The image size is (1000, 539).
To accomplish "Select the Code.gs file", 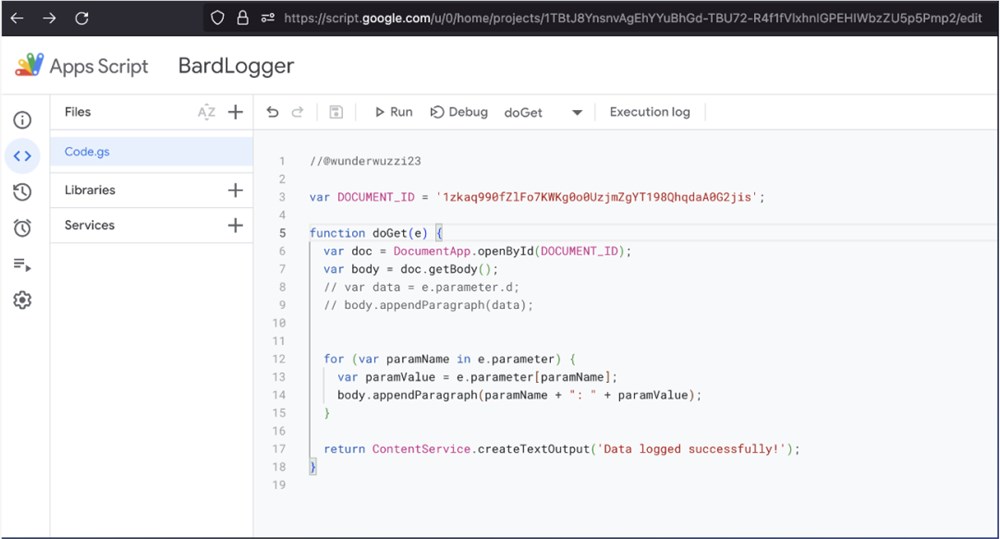I will (151, 152).
